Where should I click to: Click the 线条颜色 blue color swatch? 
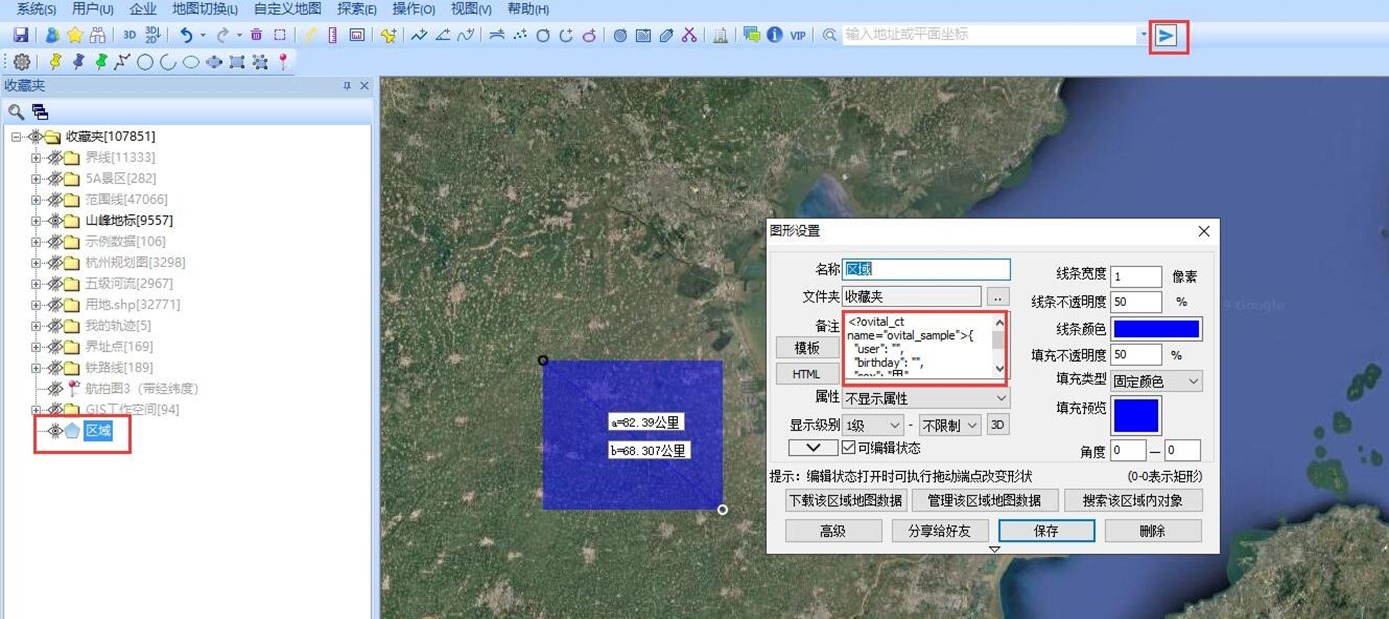tap(1156, 329)
